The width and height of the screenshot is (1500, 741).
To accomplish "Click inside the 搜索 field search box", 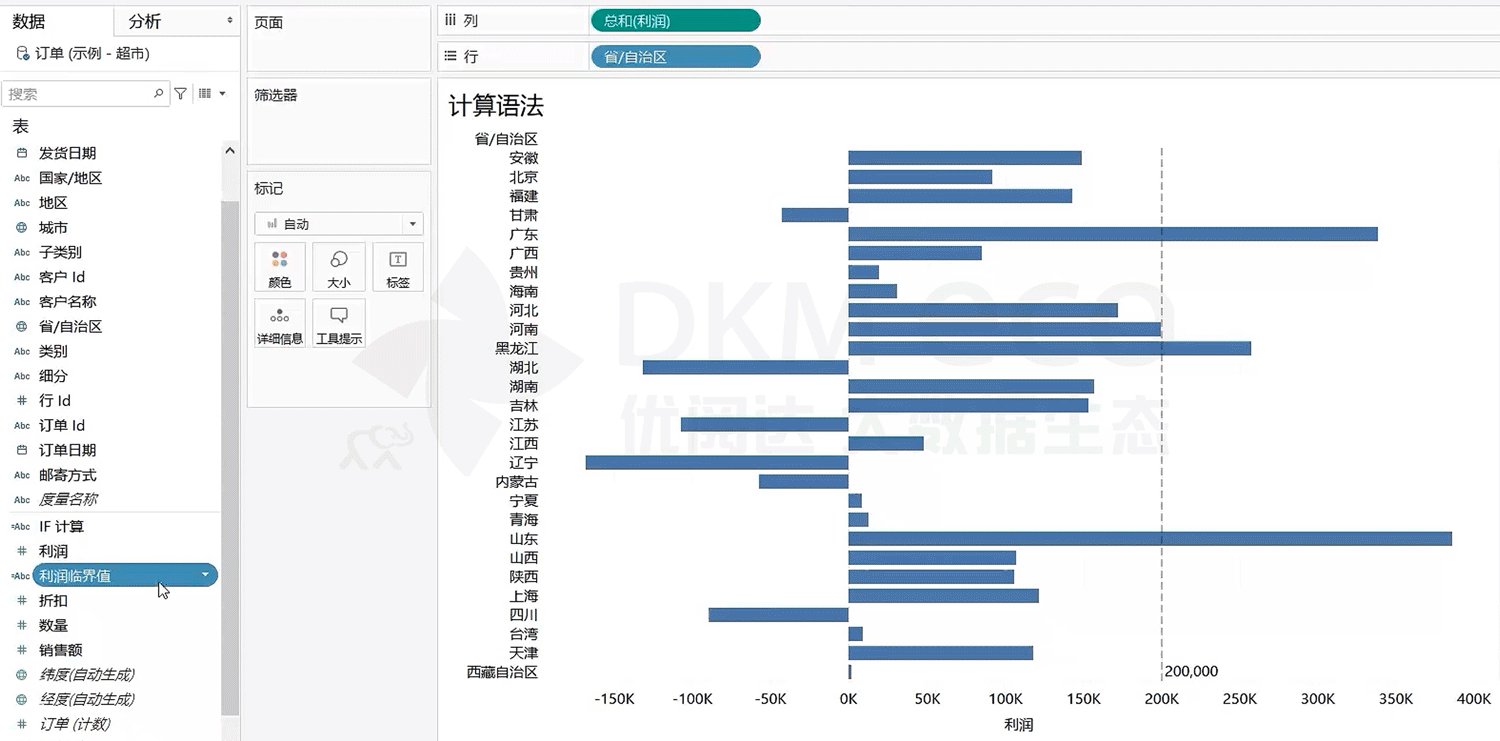I will coord(78,94).
